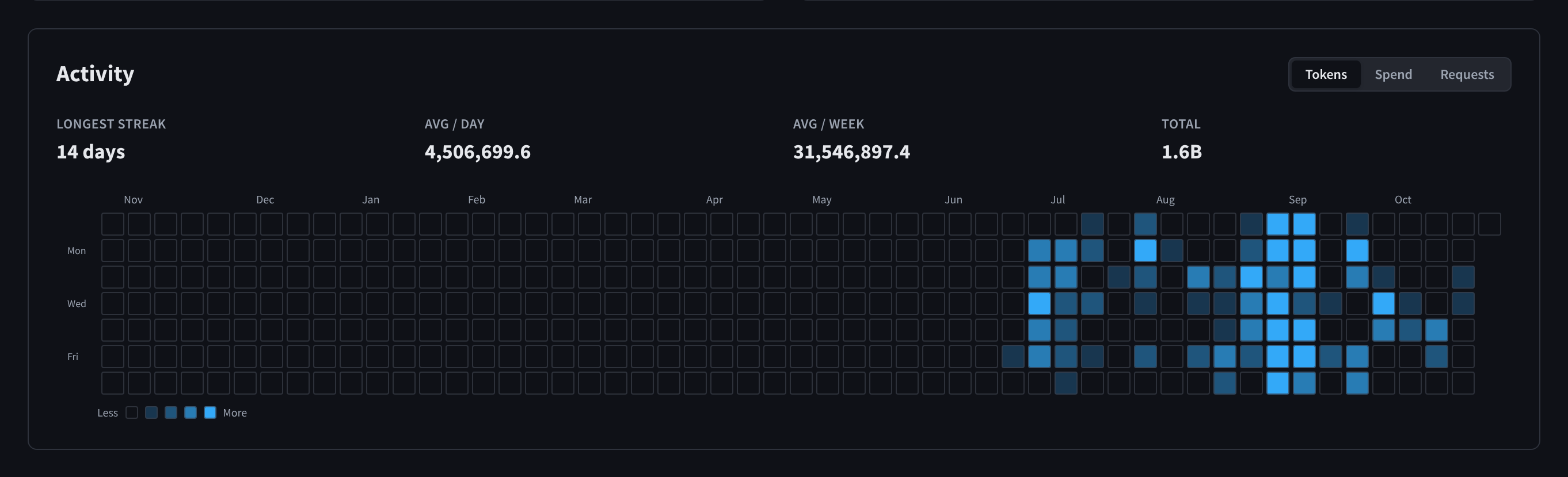Viewport: 1568px width, 477px height.
Task: Switch to the Requests tab
Action: (x=1466, y=74)
